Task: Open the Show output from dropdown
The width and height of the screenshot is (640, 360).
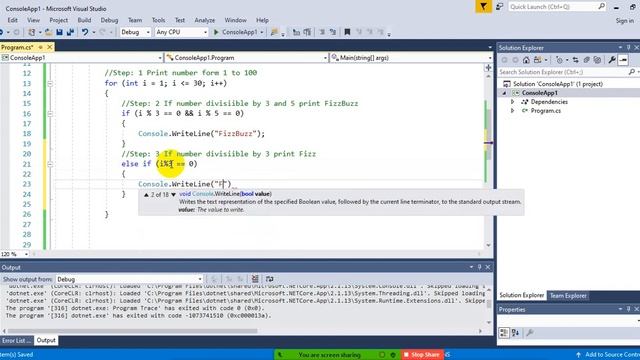Action: click(129, 279)
